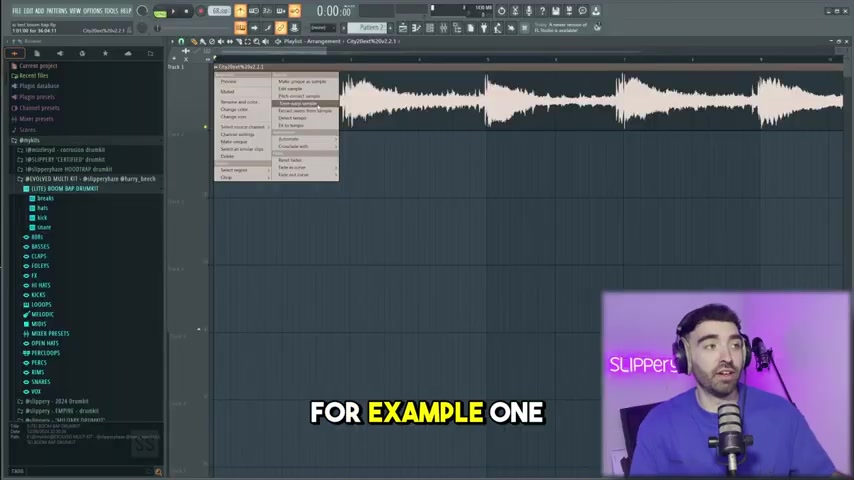Click the browser search magnifier icon
The image size is (854, 480).
pos(158,472)
